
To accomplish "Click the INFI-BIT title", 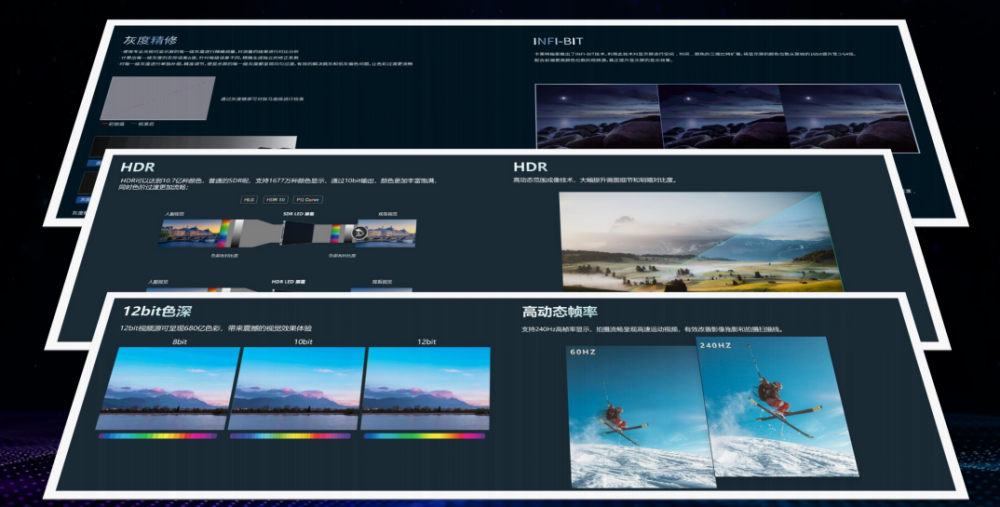I will click(x=560, y=41).
